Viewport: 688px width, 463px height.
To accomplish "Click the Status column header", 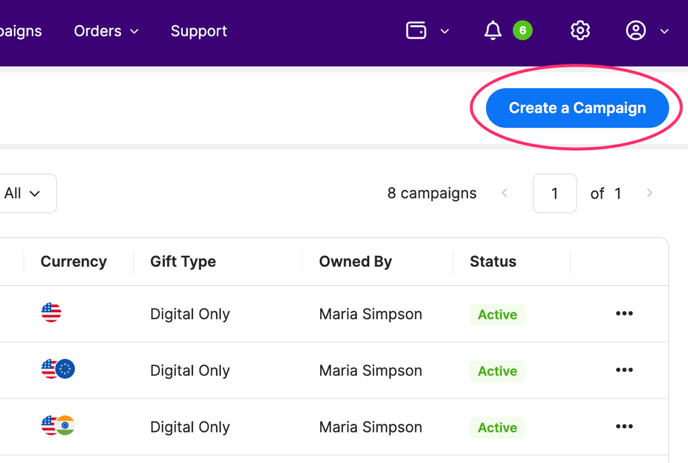I will (x=493, y=262).
